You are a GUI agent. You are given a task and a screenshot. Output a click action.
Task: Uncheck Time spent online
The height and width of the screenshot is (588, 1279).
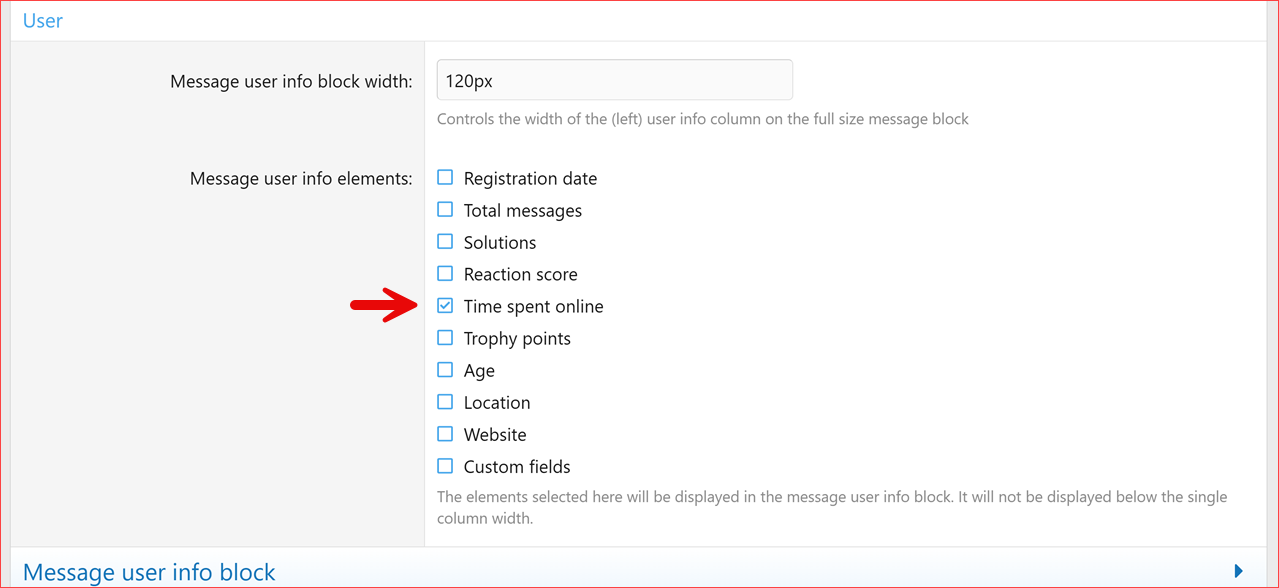tap(445, 306)
